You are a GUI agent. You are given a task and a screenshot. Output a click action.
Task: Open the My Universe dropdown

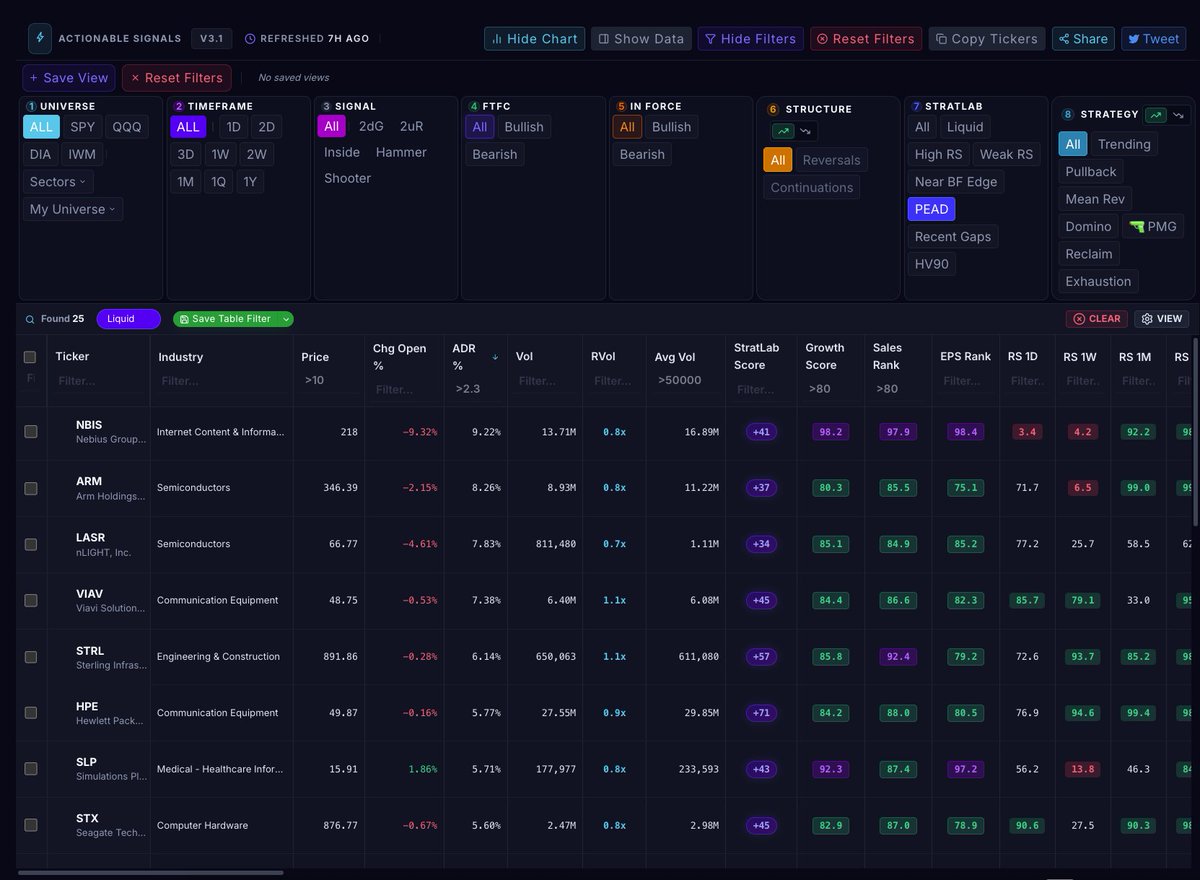click(x=73, y=209)
